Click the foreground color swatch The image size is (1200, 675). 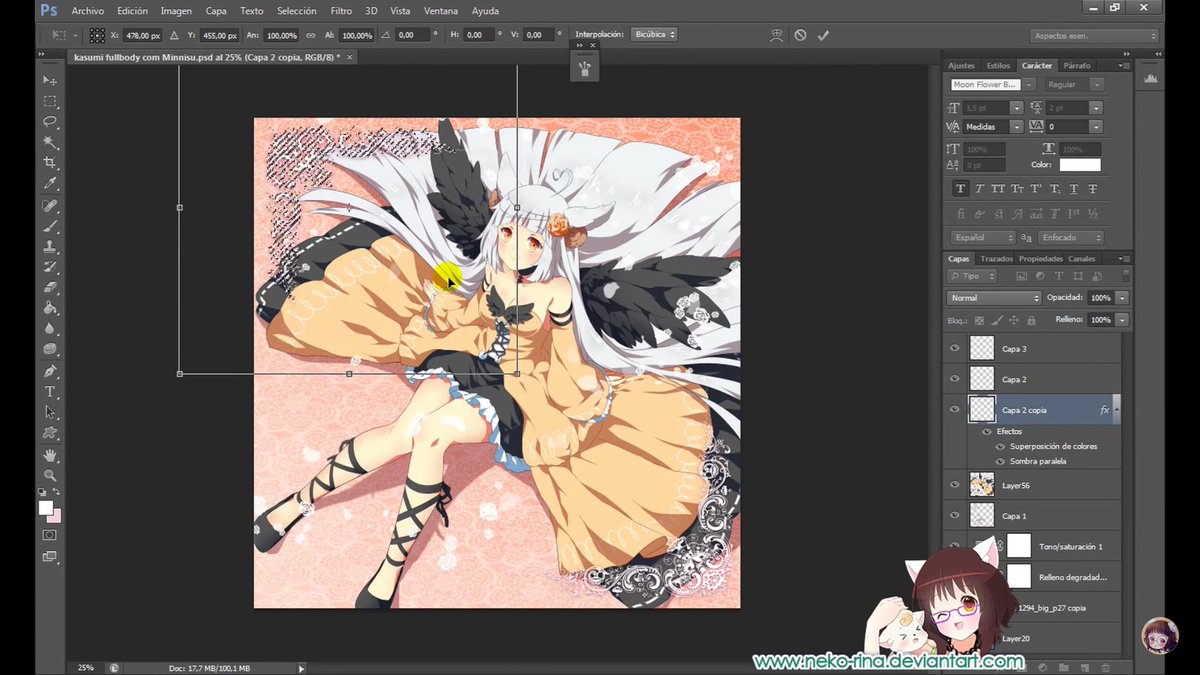pos(45,508)
